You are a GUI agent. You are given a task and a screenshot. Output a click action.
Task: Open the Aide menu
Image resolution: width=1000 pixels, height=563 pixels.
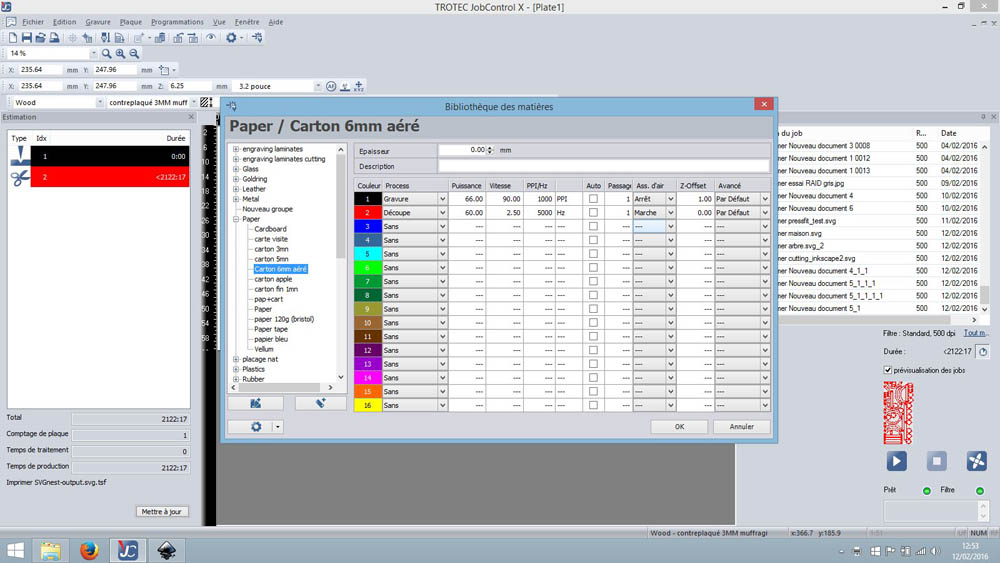click(276, 22)
